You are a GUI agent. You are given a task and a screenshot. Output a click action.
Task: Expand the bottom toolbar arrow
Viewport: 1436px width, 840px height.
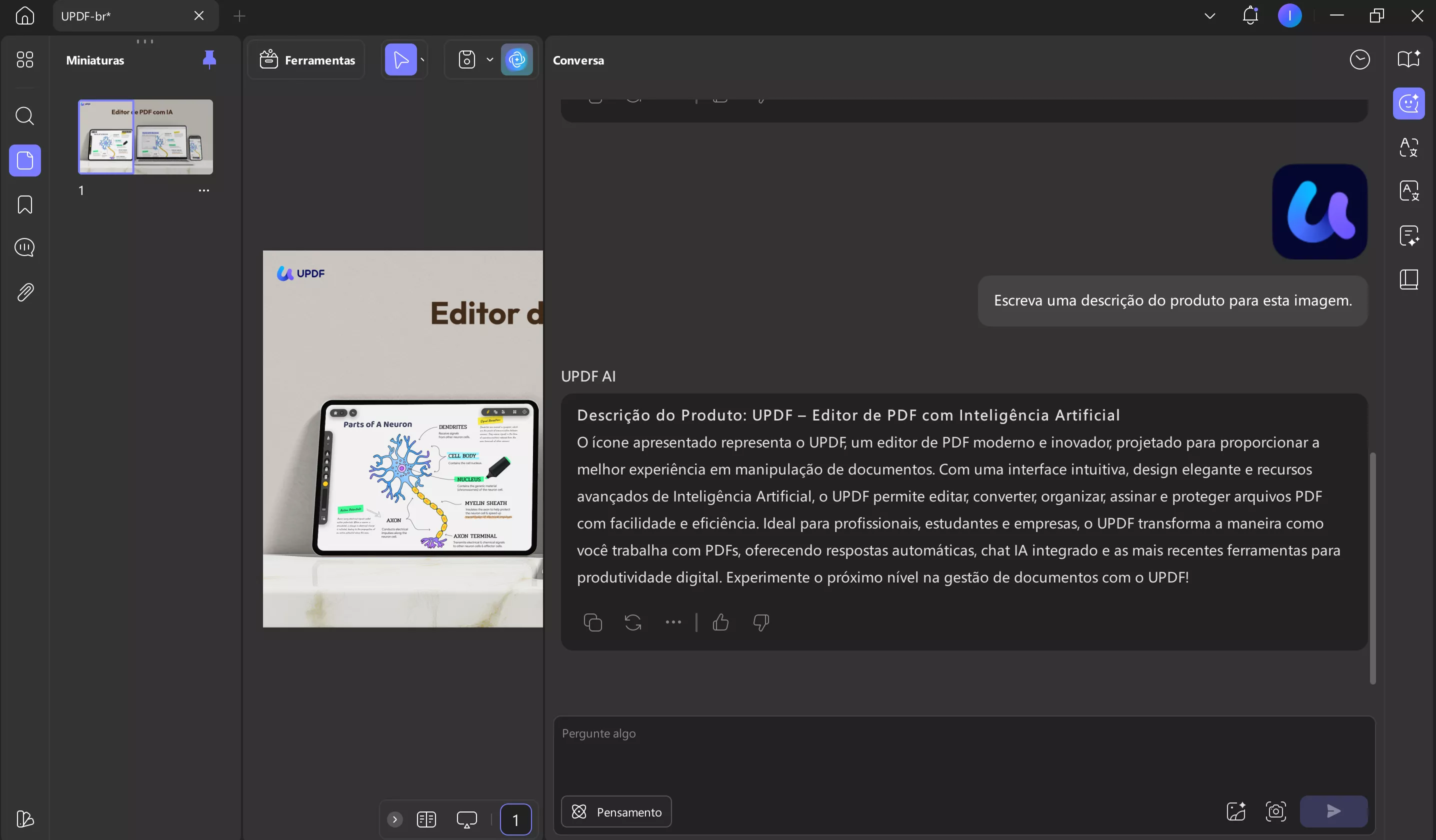395,819
